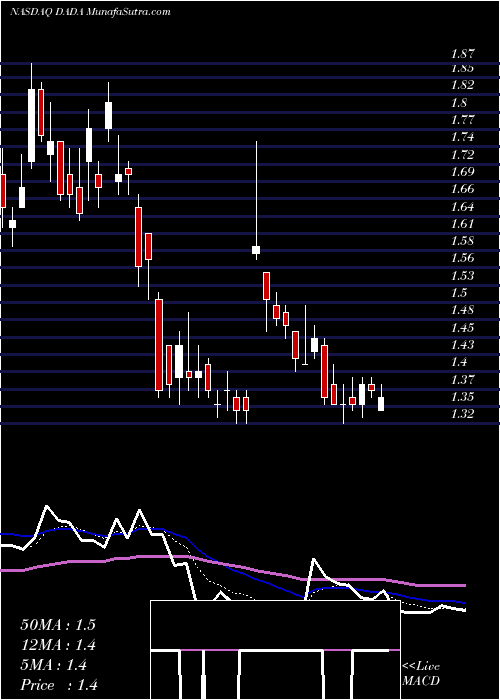Image resolution: width=500 pixels, height=700 pixels.
Task: Click the <<Live MACD label
Action: tap(421, 674)
